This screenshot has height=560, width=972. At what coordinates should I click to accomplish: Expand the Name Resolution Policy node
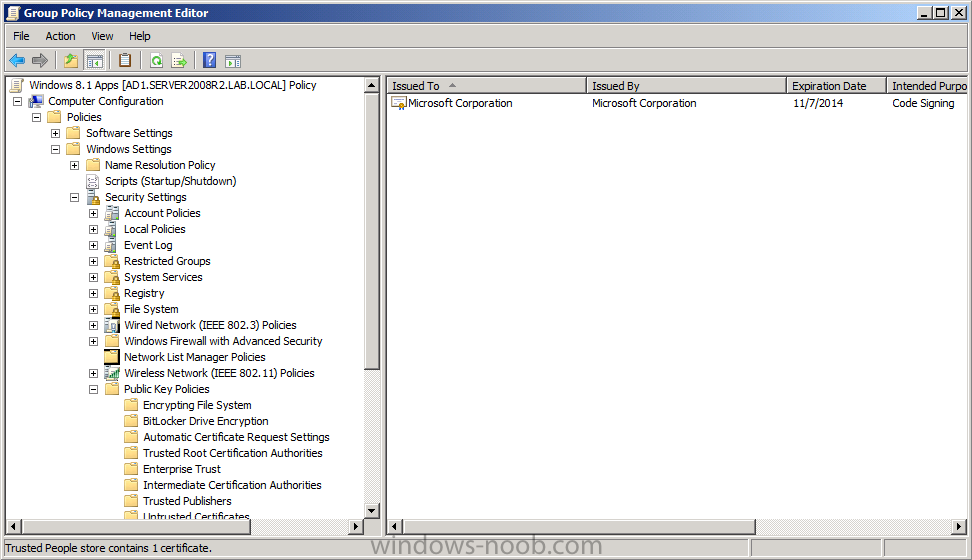[x=74, y=166]
